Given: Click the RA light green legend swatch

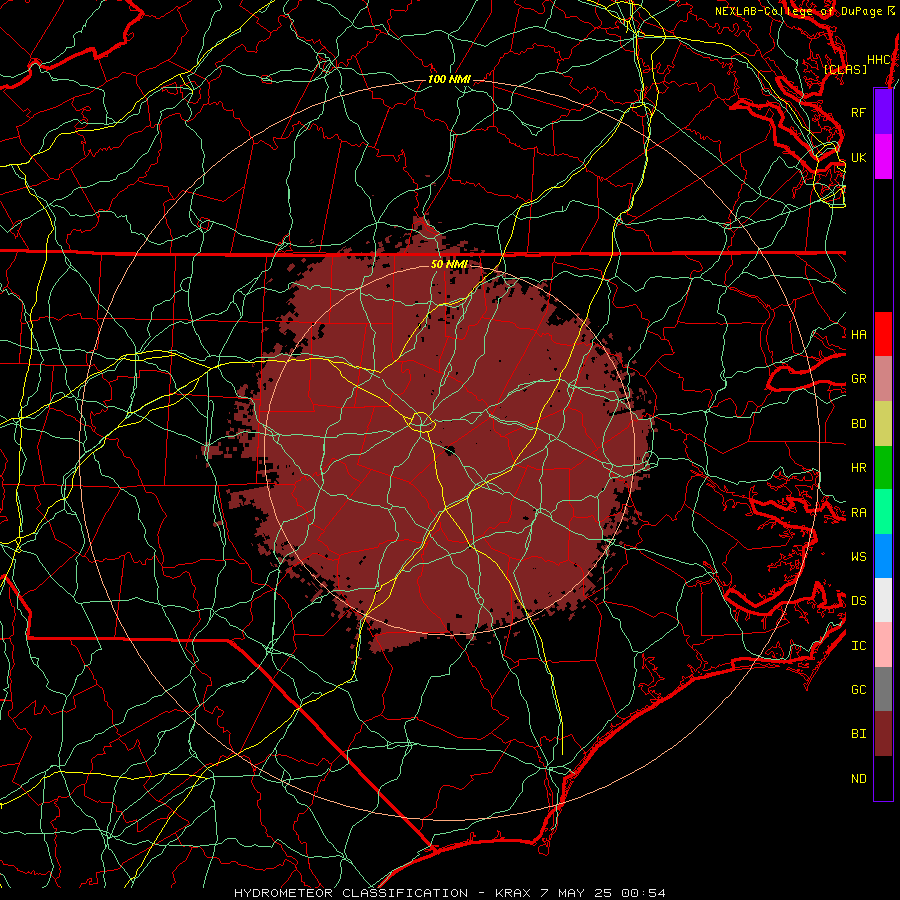Looking at the screenshot, I should 883,512.
